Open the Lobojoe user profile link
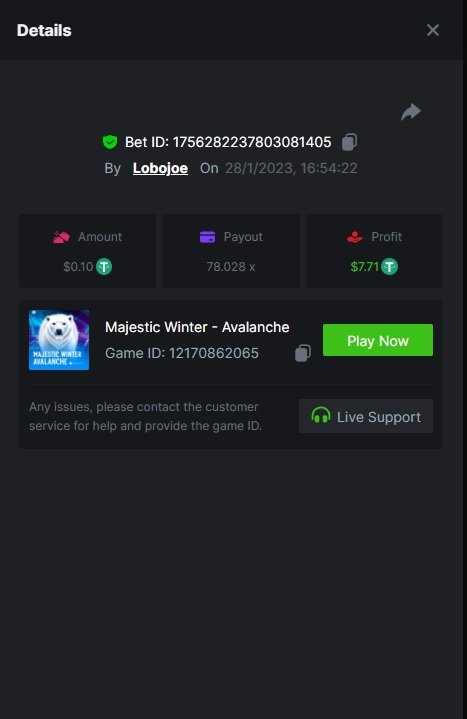467x719 pixels. (160, 168)
